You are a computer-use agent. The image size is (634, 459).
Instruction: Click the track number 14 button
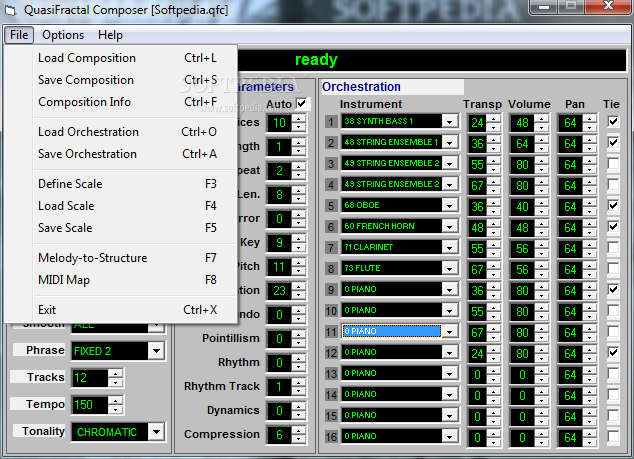(x=331, y=395)
